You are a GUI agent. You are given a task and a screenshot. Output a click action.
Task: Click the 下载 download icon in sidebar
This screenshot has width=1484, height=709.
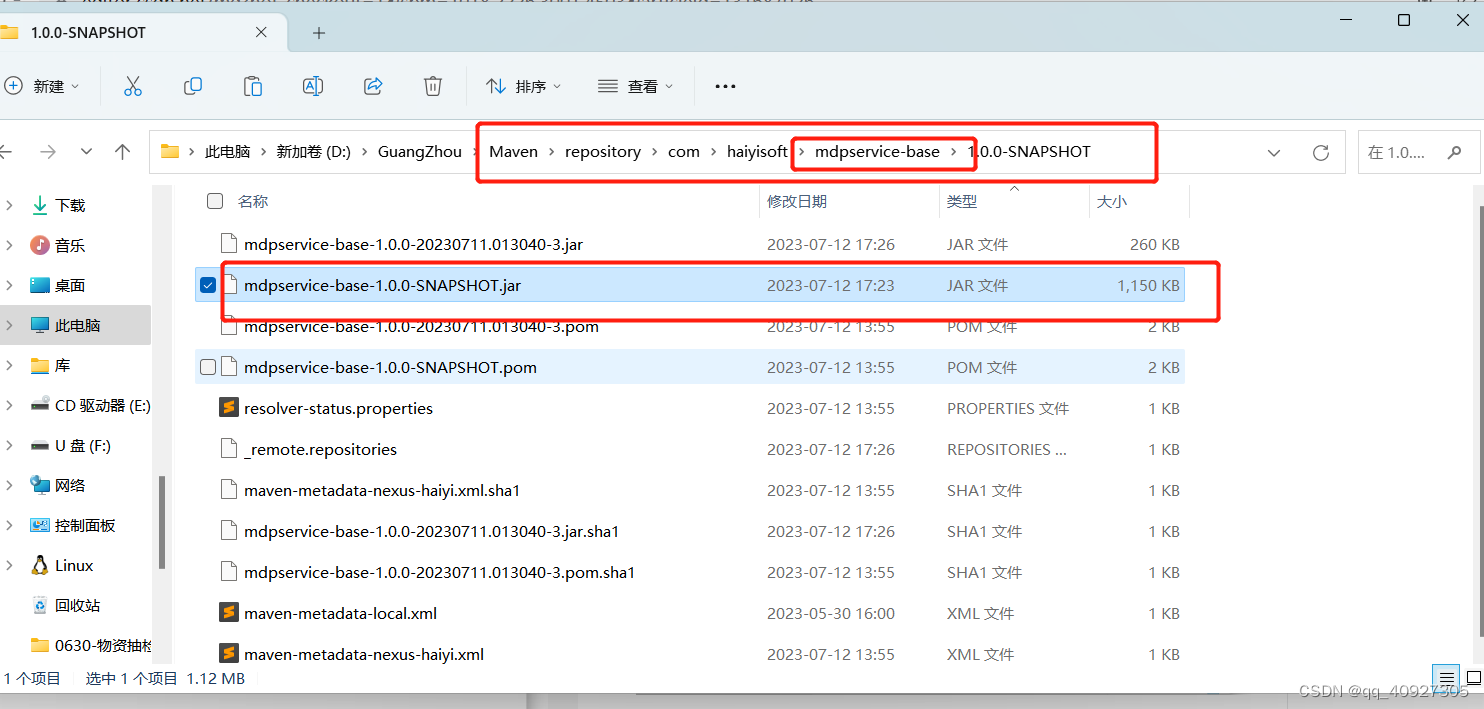click(40, 205)
